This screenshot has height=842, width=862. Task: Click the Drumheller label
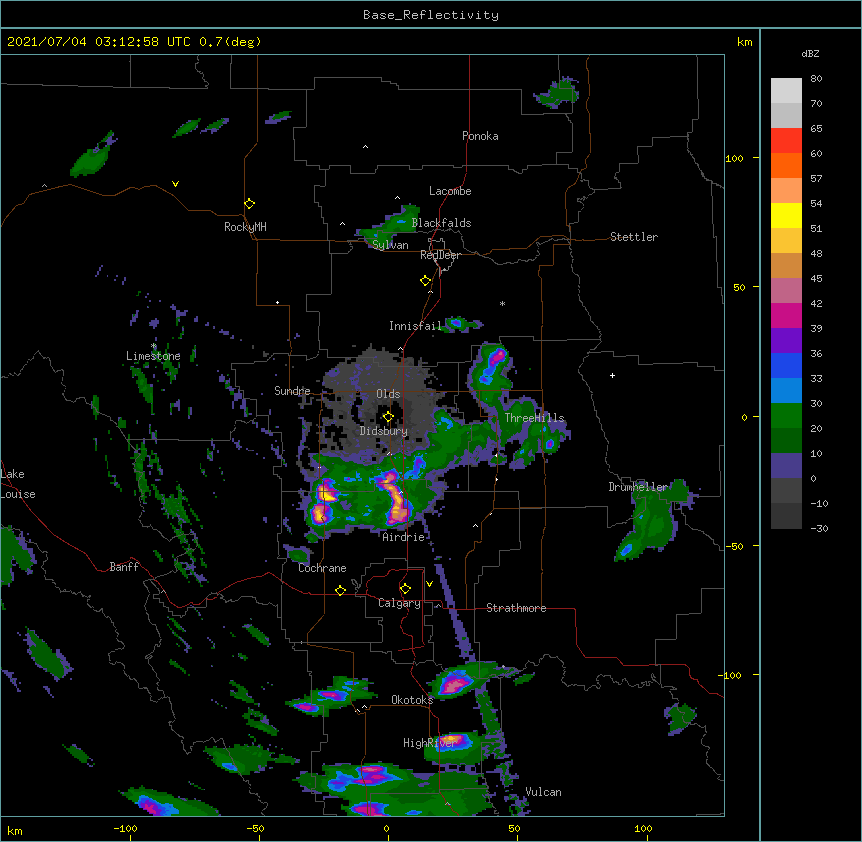point(638,487)
